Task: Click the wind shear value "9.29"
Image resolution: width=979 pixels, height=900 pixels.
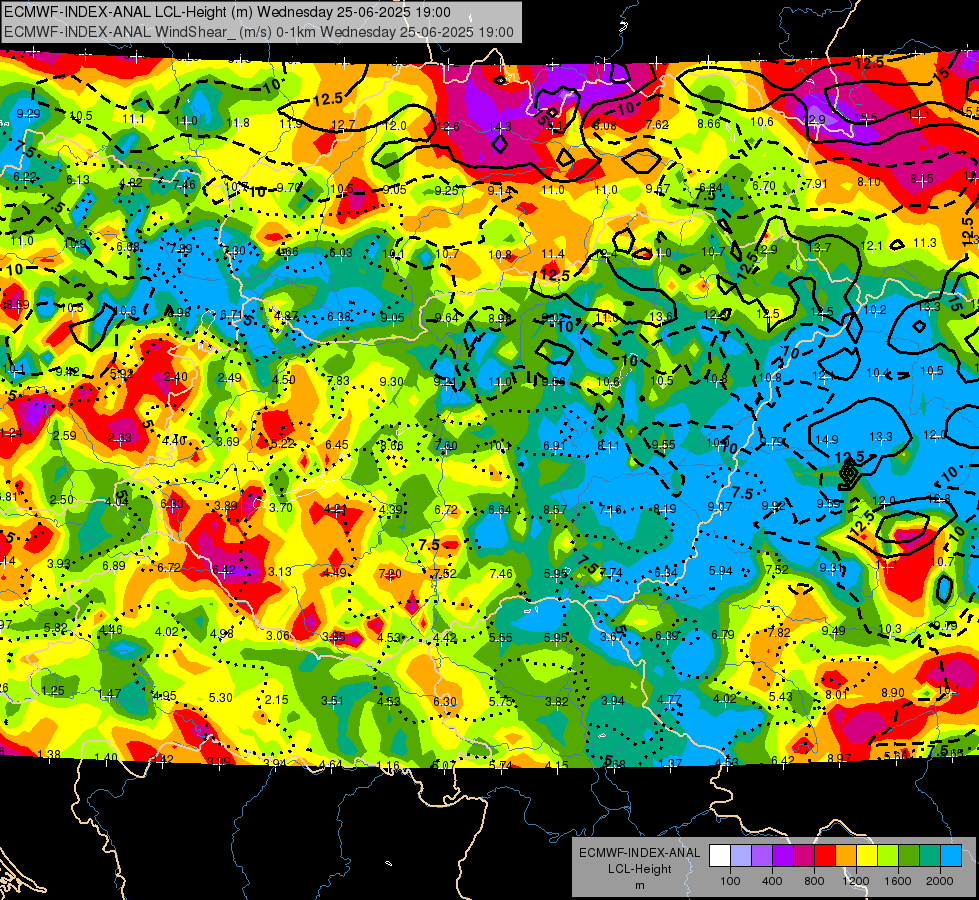Action: (x=29, y=114)
